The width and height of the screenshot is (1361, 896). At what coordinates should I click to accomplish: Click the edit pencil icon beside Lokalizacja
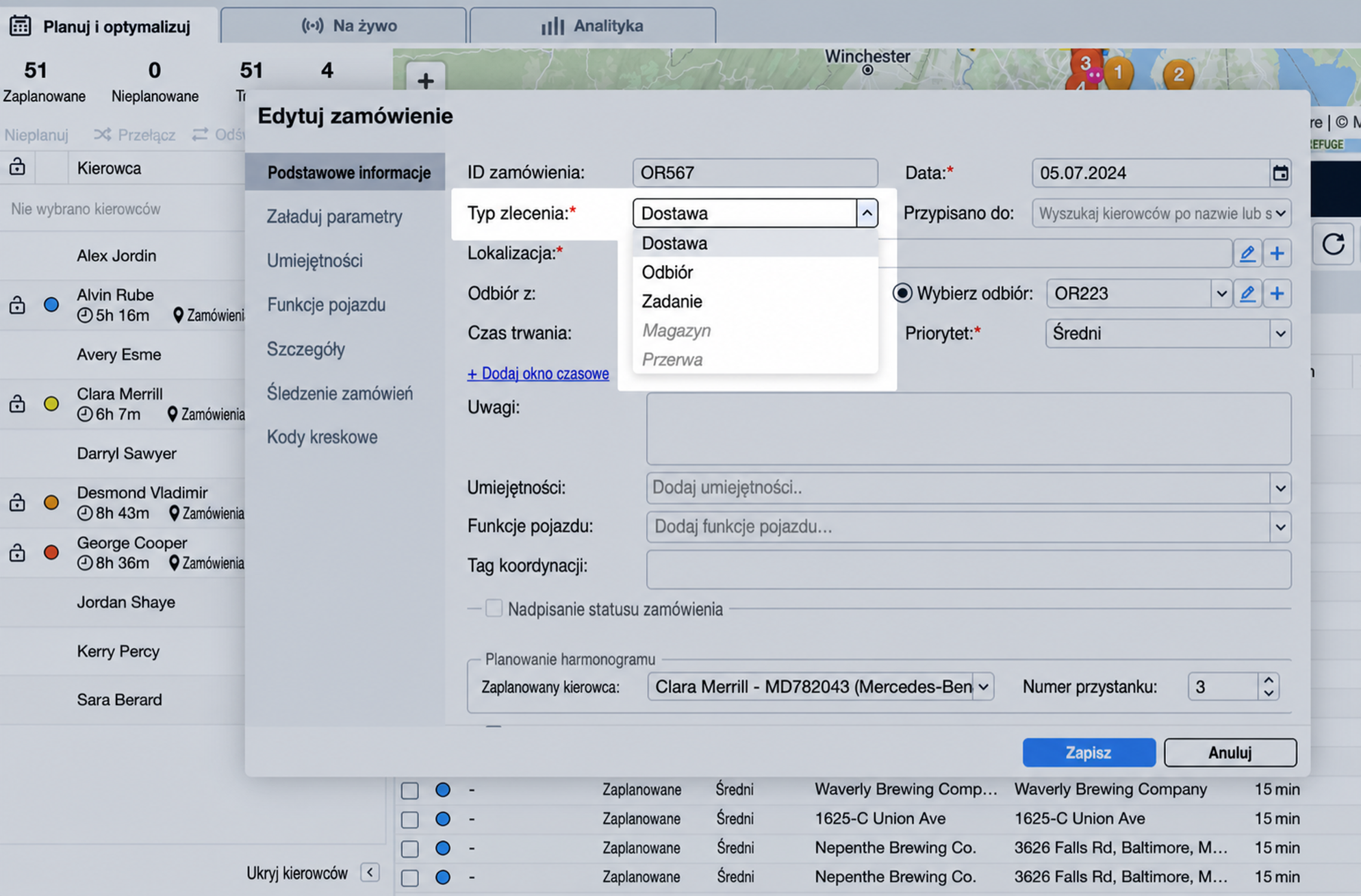pyautogui.click(x=1247, y=253)
